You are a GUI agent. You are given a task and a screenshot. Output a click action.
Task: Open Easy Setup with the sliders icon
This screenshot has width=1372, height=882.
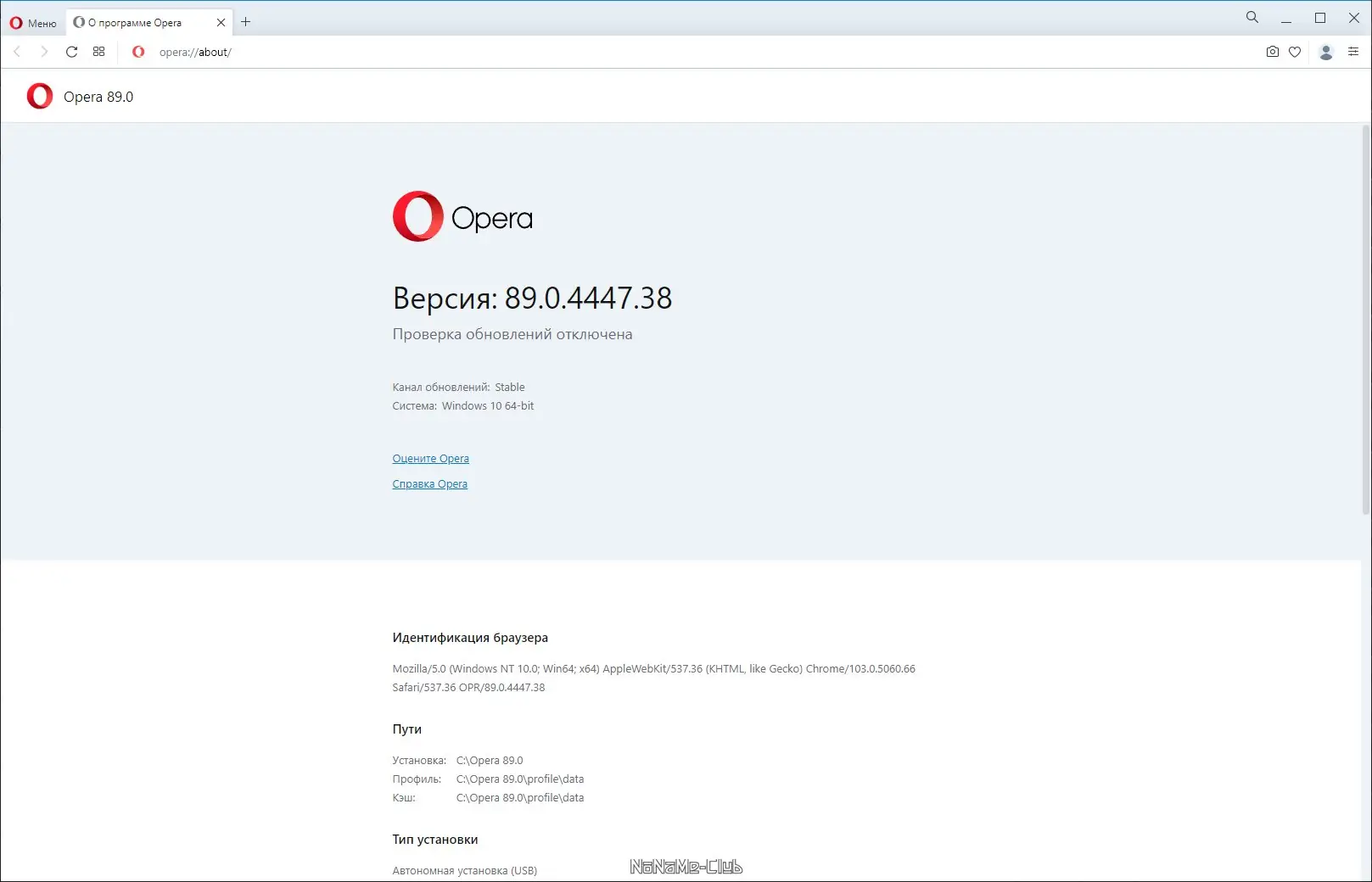(x=1352, y=52)
